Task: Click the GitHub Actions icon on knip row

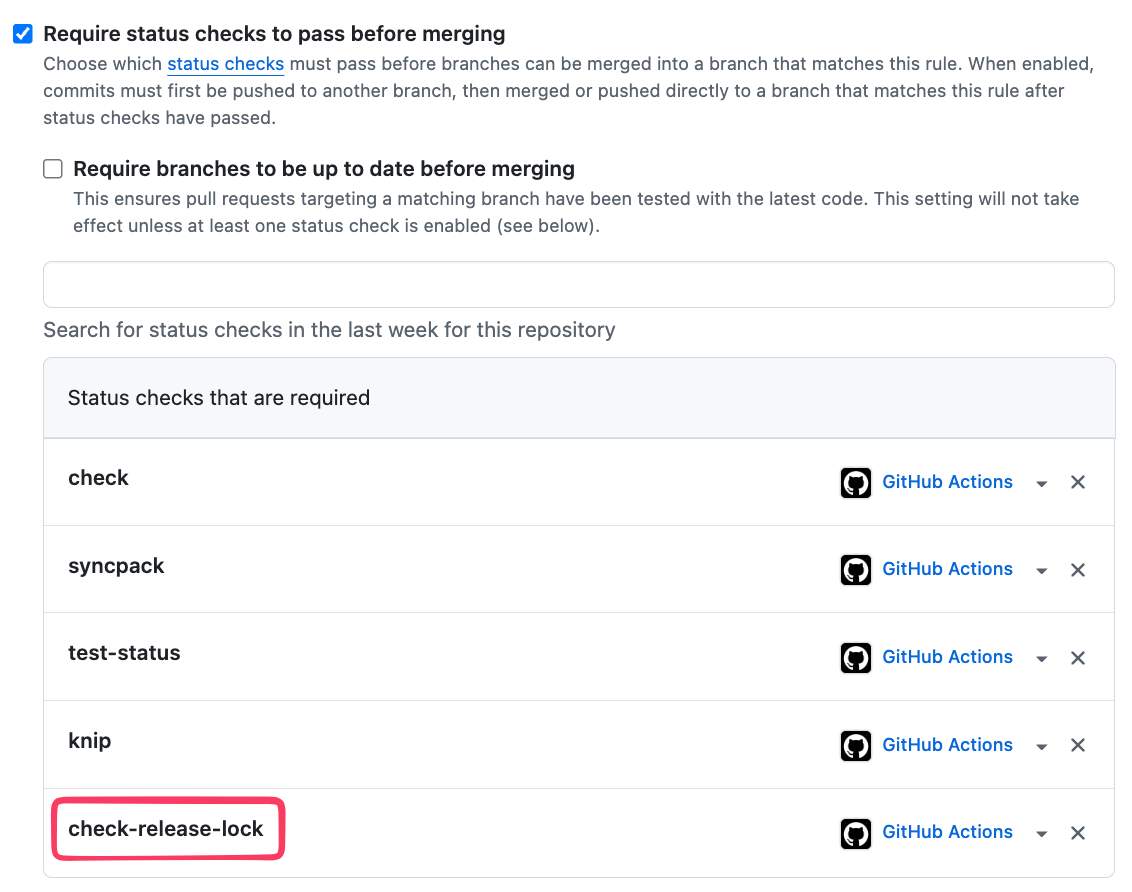Action: [856, 745]
